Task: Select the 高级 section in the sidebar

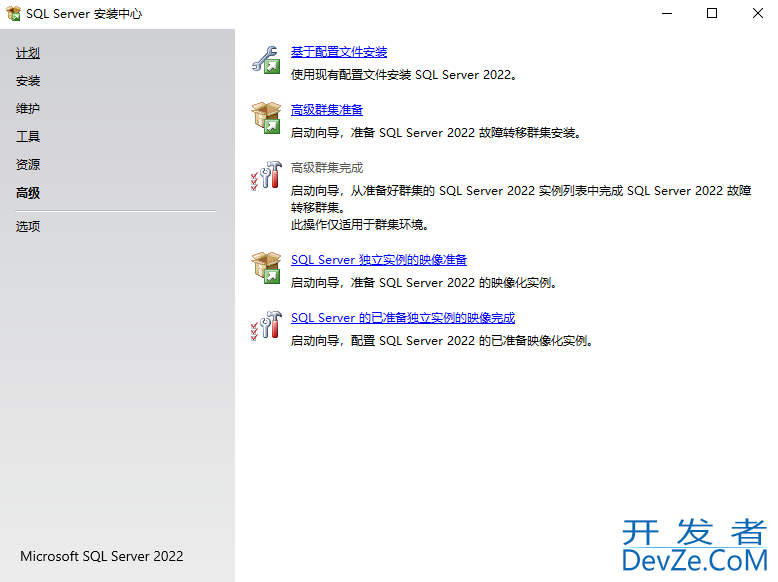Action: tap(28, 193)
